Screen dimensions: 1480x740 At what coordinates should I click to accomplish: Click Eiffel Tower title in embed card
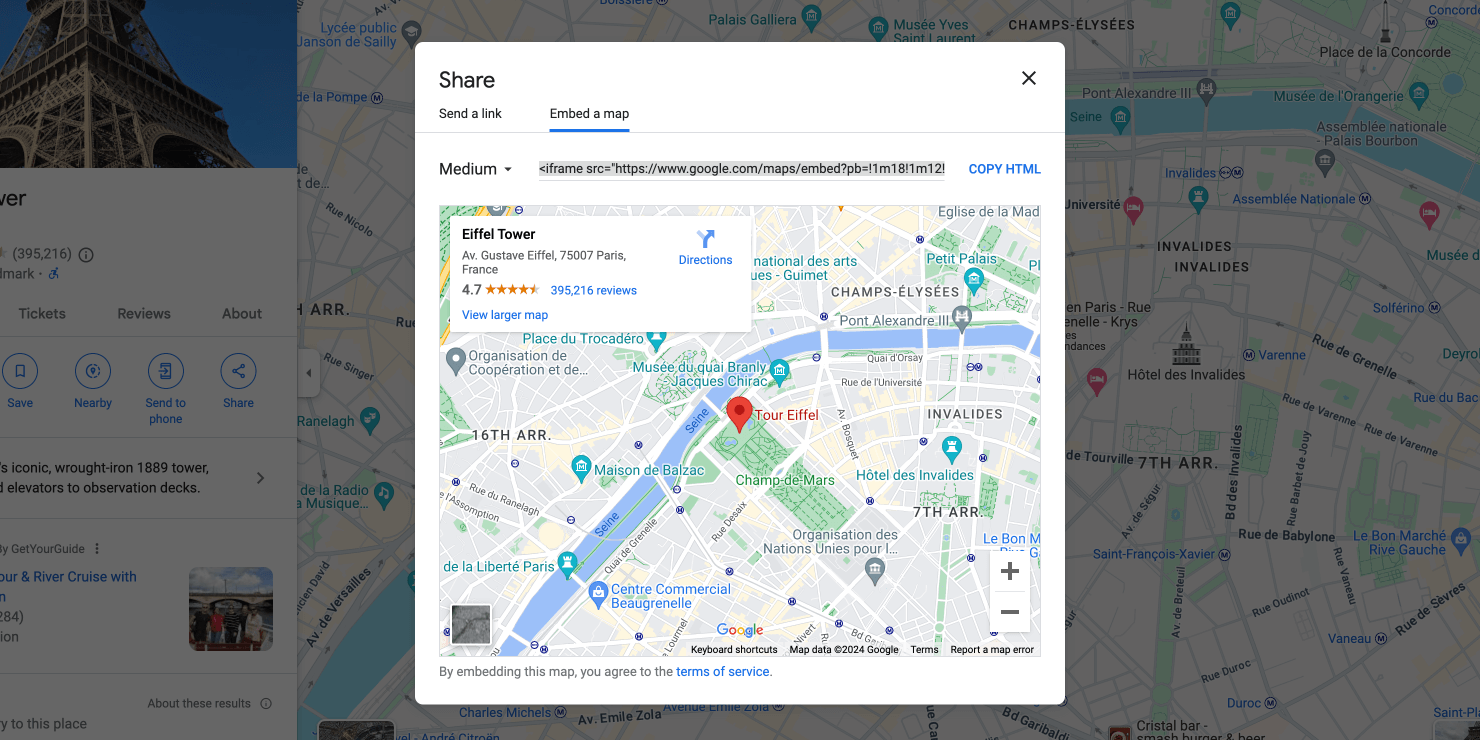[499, 234]
